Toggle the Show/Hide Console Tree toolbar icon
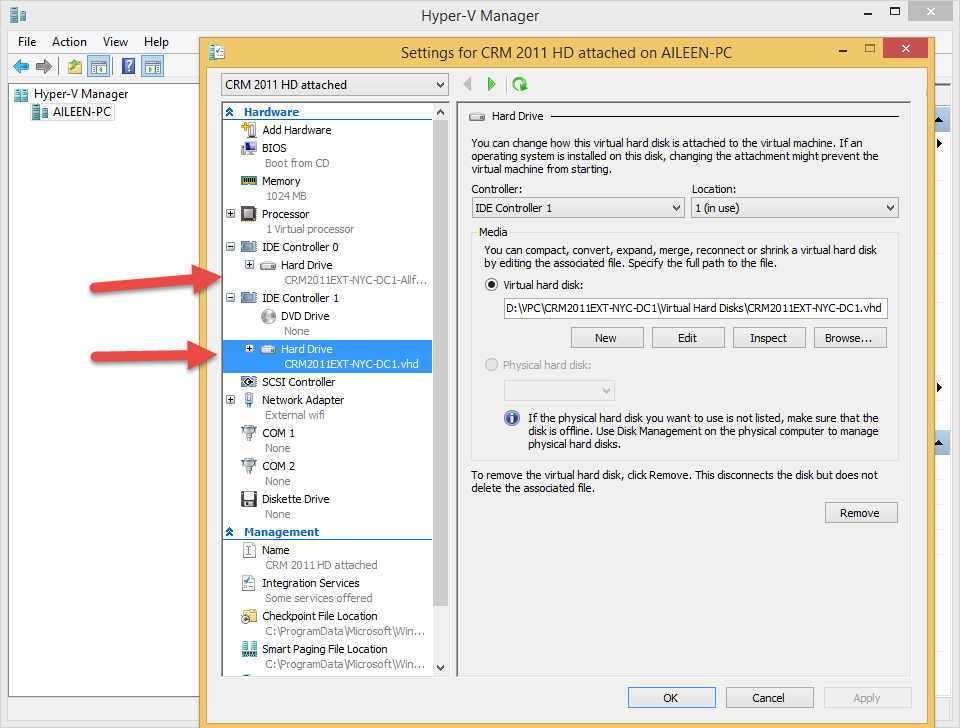960x728 pixels. (99, 66)
